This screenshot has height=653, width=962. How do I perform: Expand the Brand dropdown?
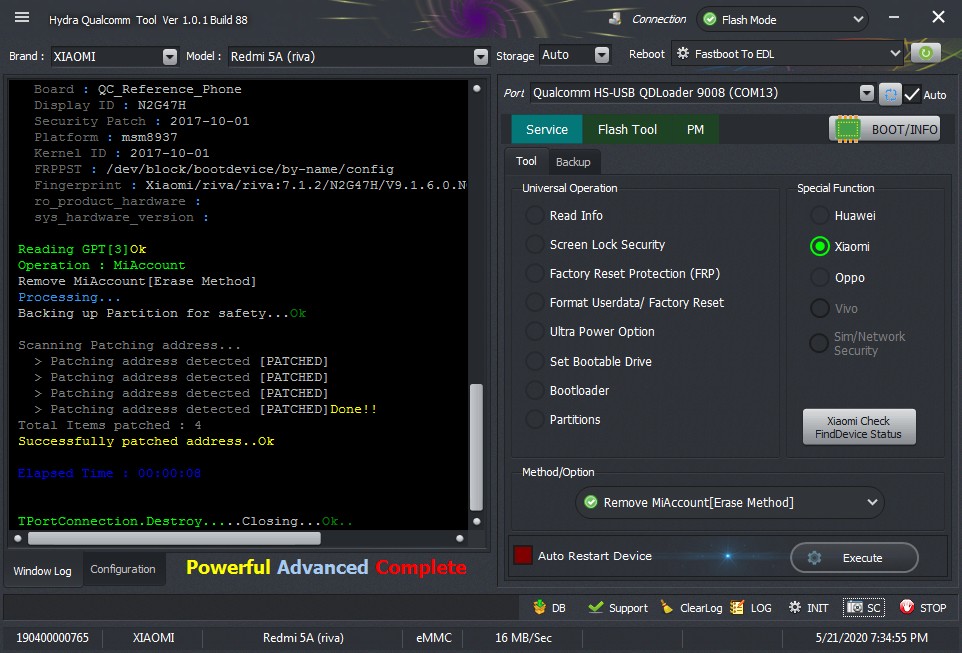[170, 56]
